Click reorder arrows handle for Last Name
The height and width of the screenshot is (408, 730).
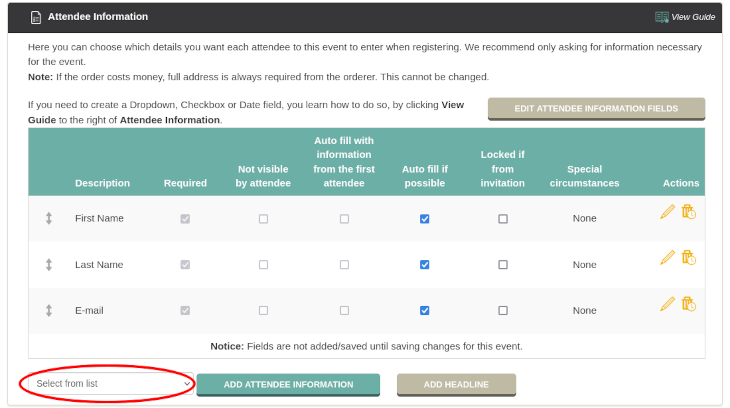point(49,265)
